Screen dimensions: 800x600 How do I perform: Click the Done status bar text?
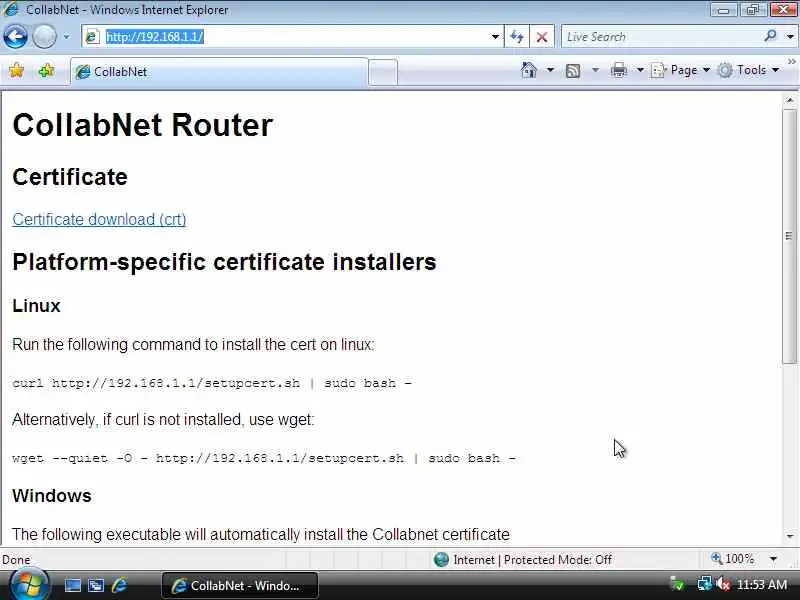(16, 560)
